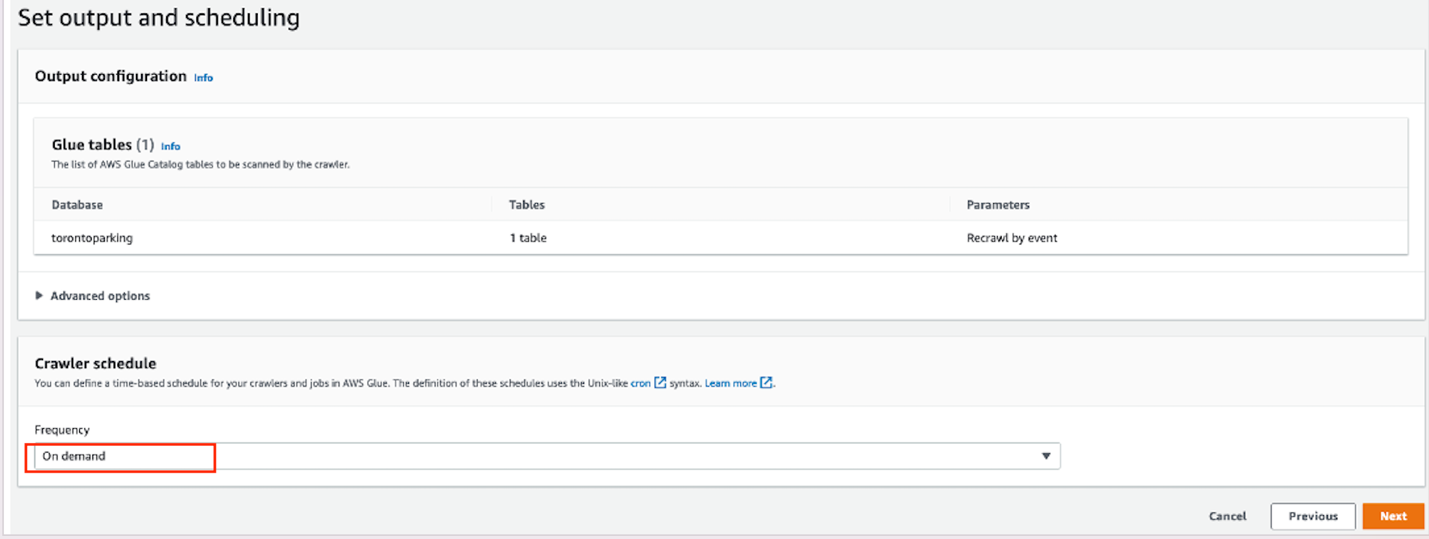Viewport: 1429px width, 539px height.
Task: Click the Tables column header
Action: (x=527, y=205)
